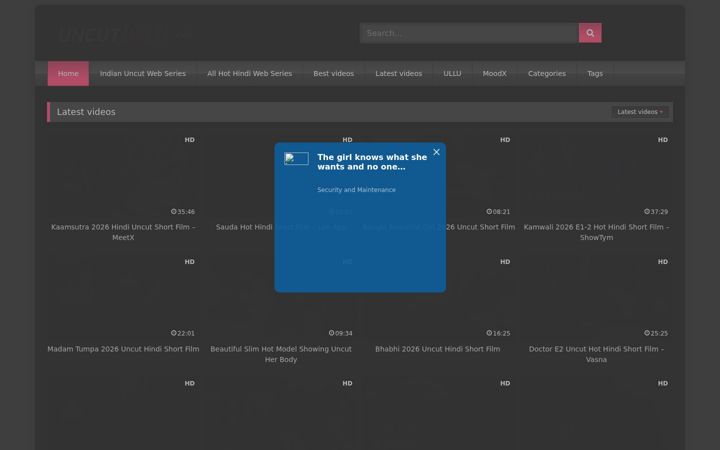The width and height of the screenshot is (720, 450).
Task: Open the Categories page
Action: (547, 73)
